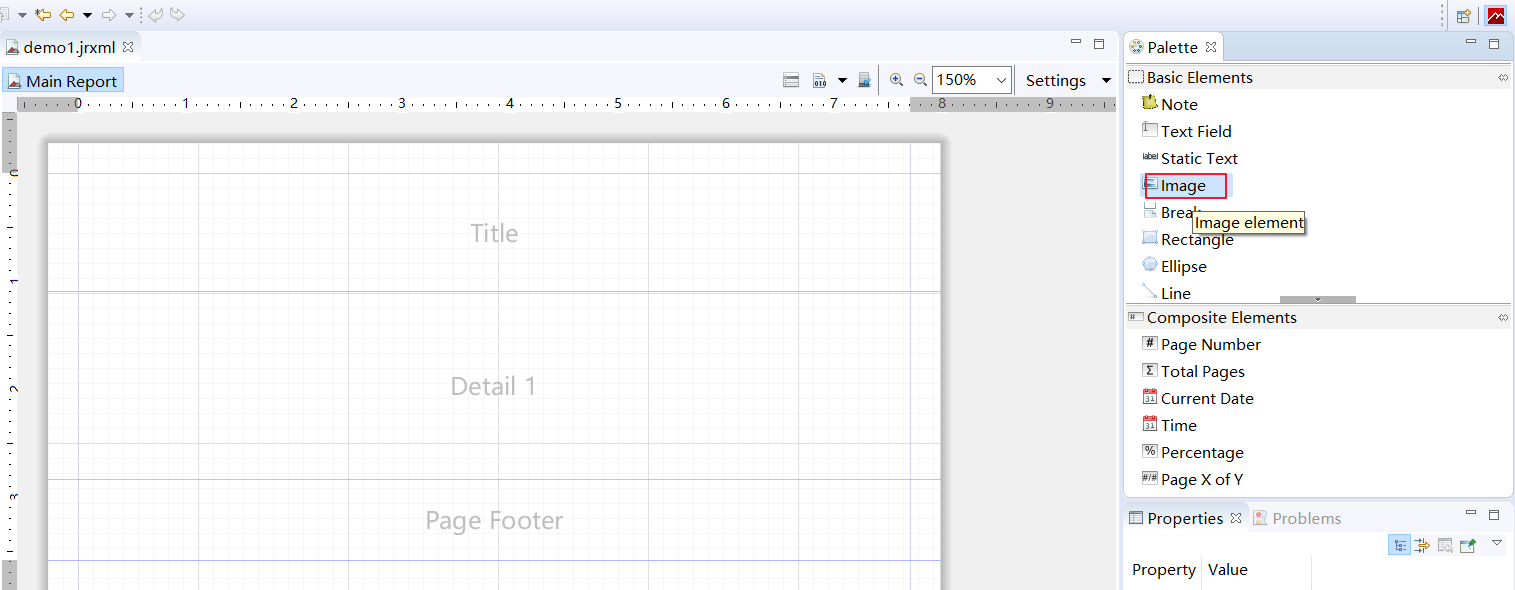Screen dimensions: 1515x590
Task: Select the Title band in report
Action: pyautogui.click(x=494, y=233)
